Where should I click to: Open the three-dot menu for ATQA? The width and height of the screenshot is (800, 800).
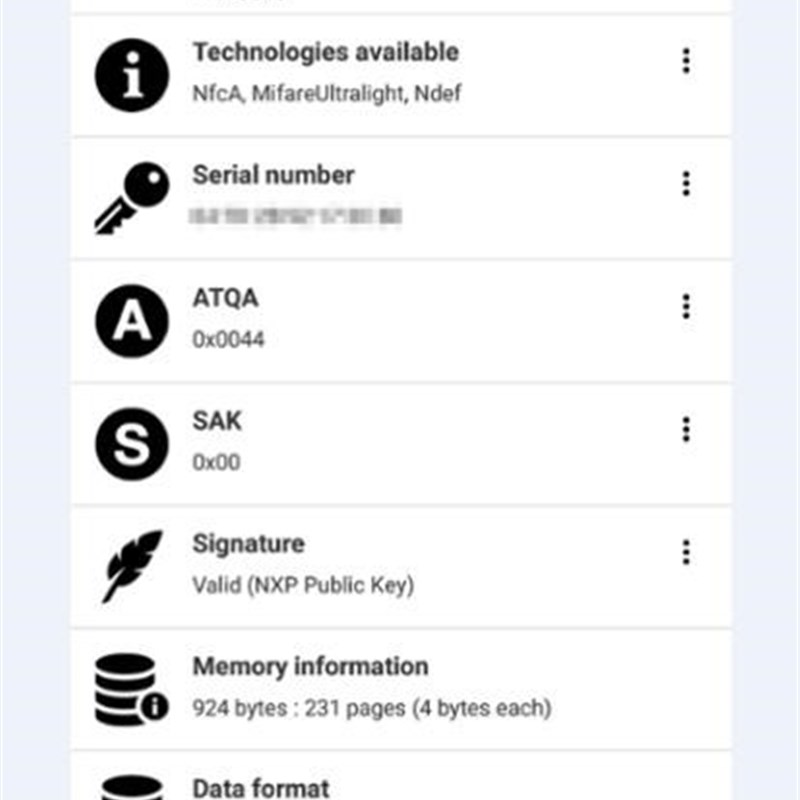686,306
